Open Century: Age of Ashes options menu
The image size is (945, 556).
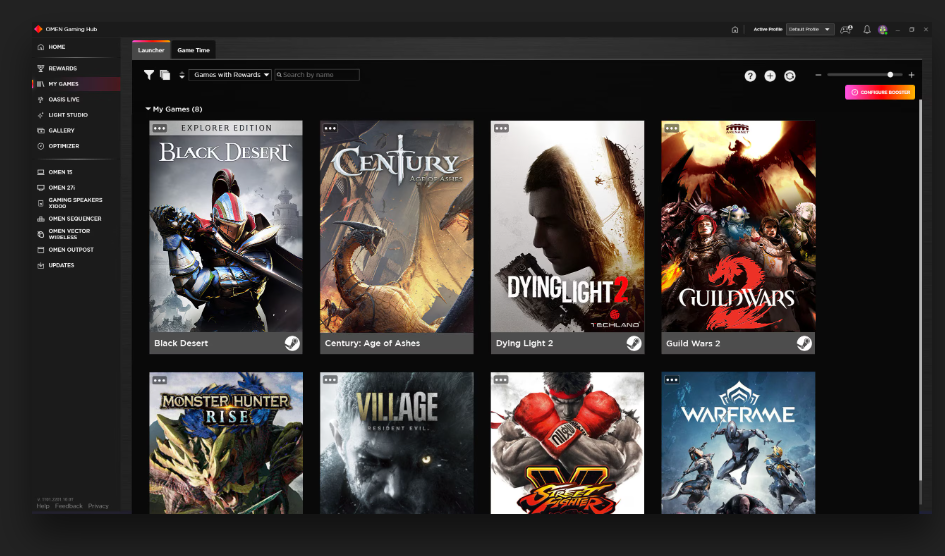tap(330, 128)
